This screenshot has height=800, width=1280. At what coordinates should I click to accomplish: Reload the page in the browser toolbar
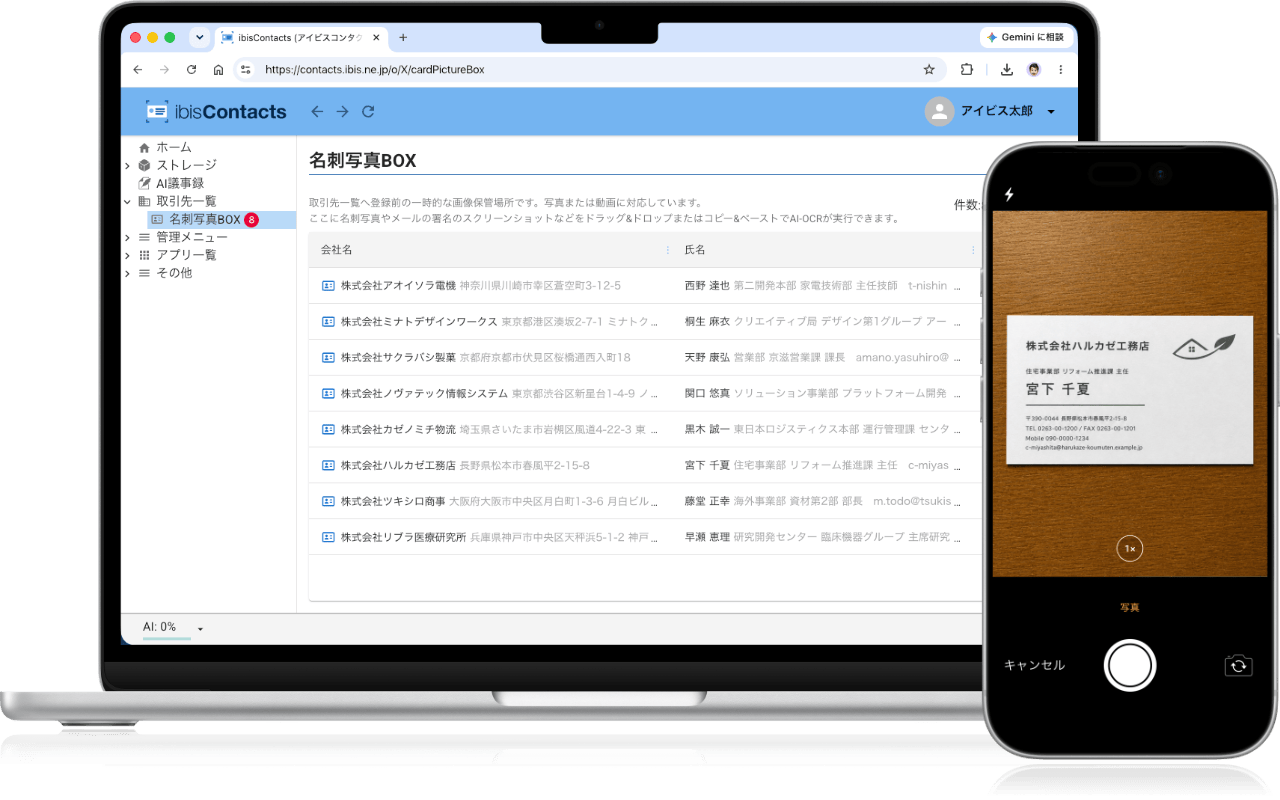click(x=192, y=70)
